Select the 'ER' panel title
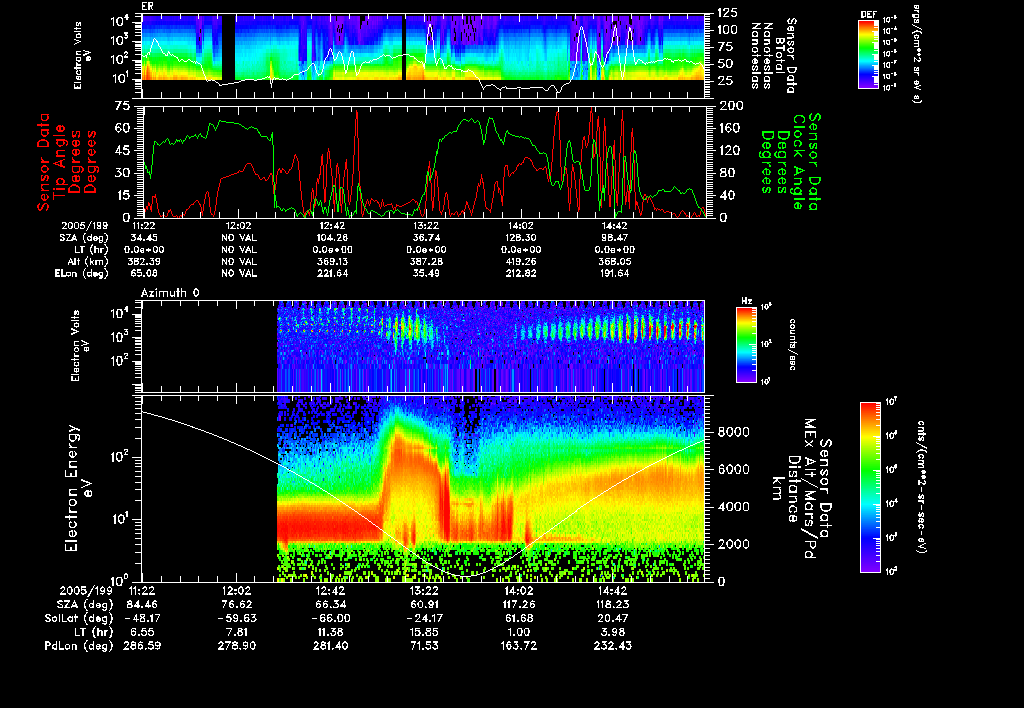 coord(146,7)
